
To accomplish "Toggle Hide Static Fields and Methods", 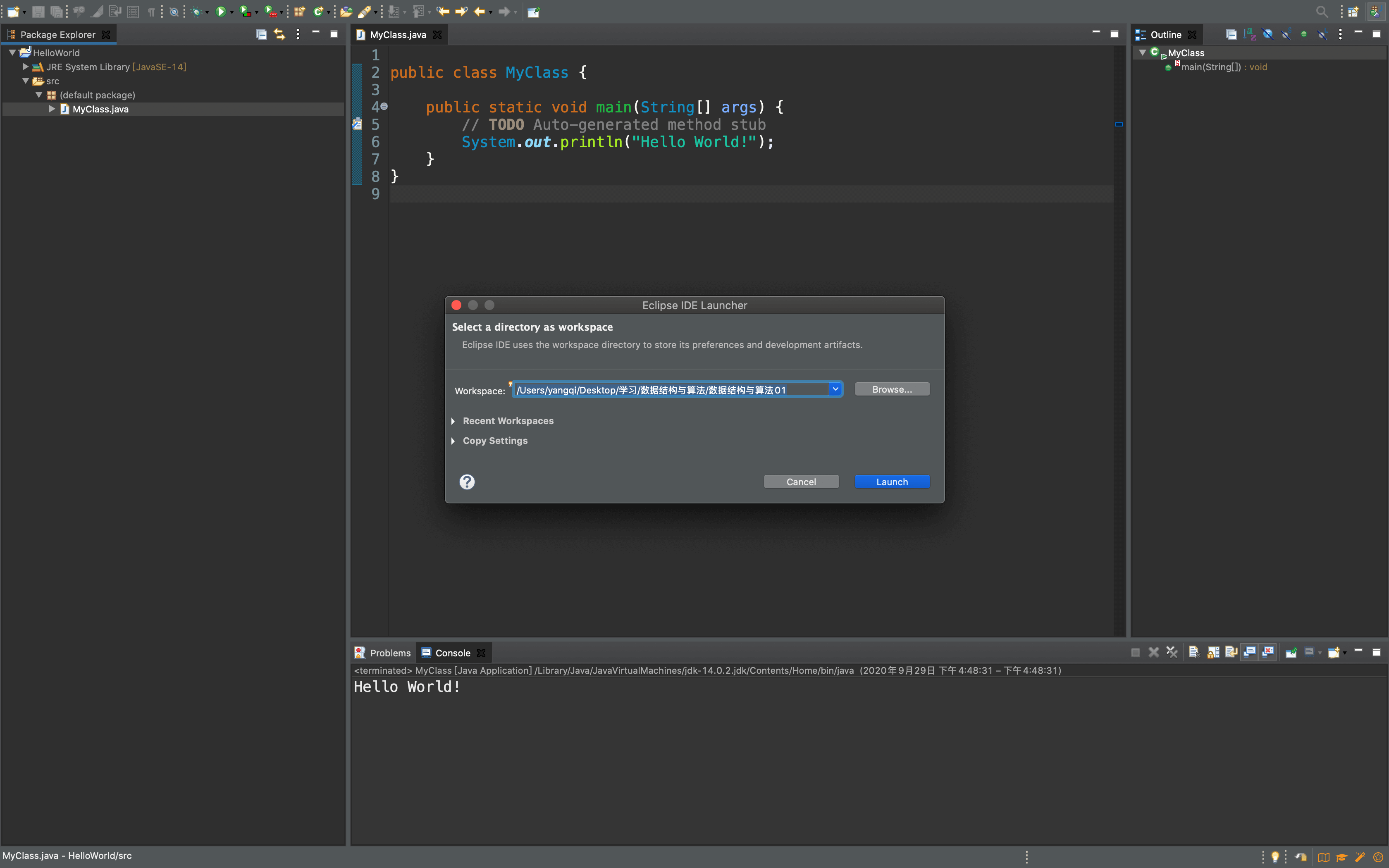I will [x=1286, y=34].
